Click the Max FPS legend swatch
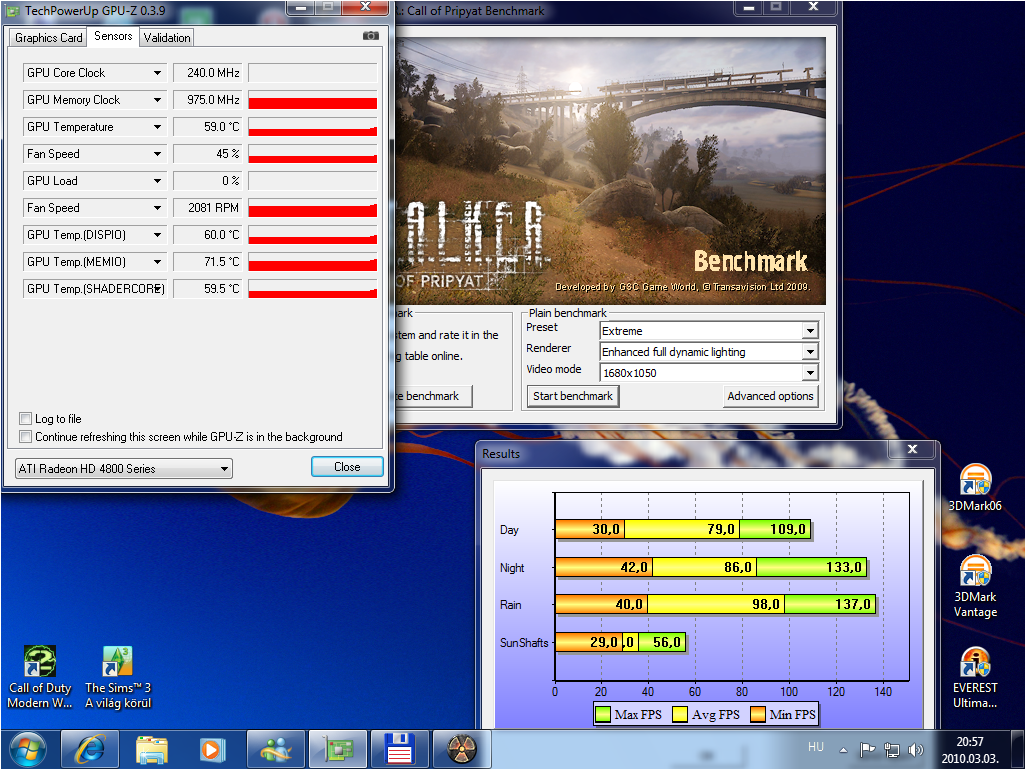This screenshot has width=1026, height=770. 603,714
